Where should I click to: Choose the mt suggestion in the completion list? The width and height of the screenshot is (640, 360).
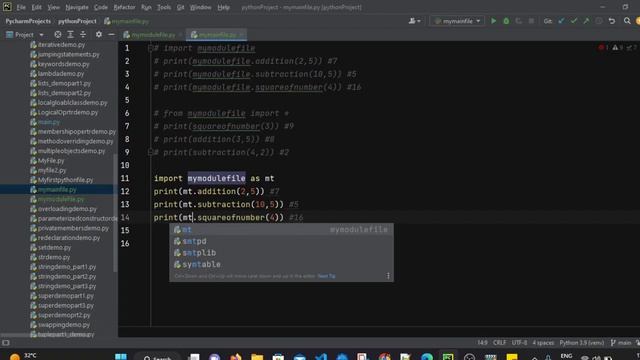coord(281,230)
